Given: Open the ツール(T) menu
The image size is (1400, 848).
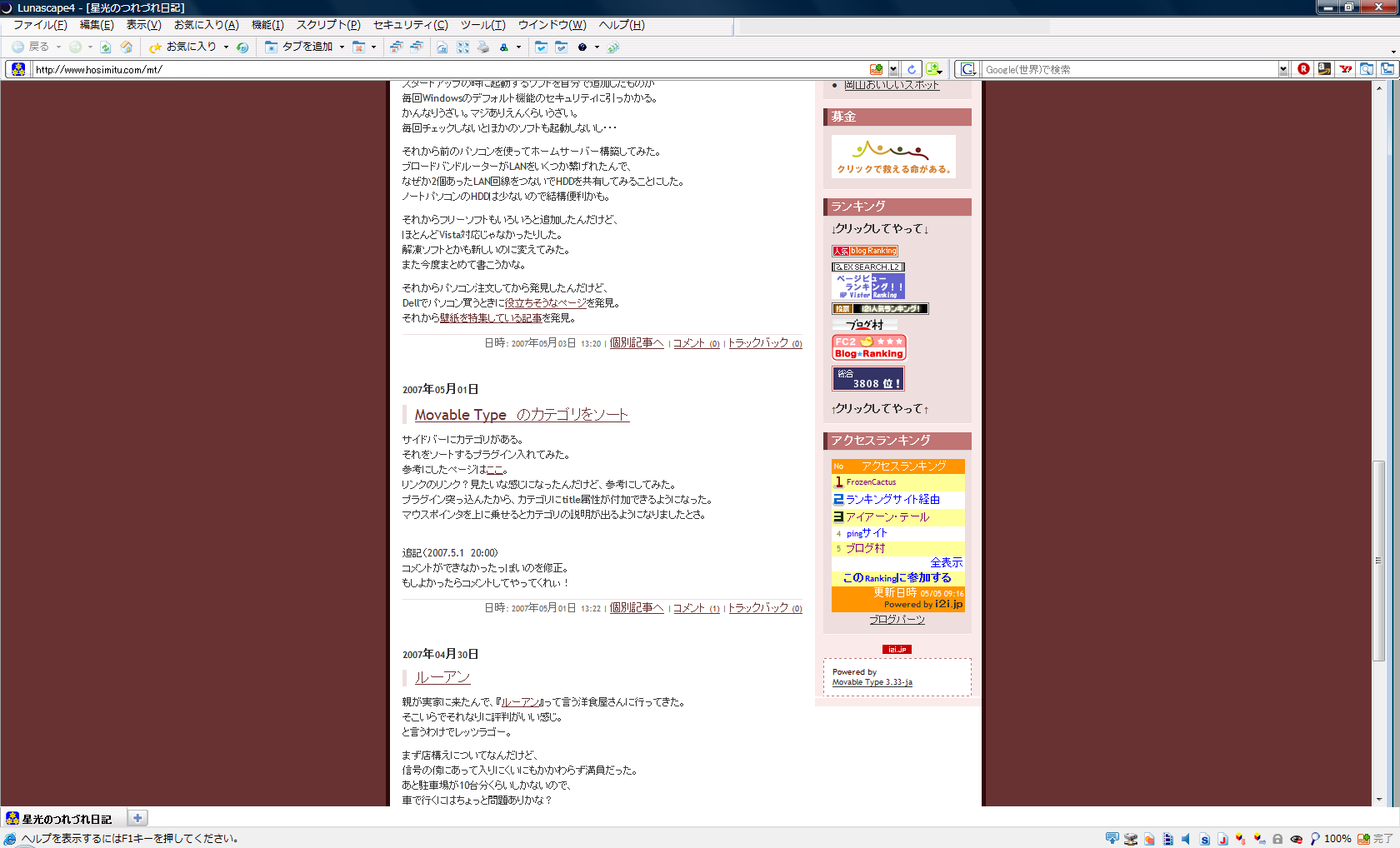Looking at the screenshot, I should pyautogui.click(x=482, y=25).
